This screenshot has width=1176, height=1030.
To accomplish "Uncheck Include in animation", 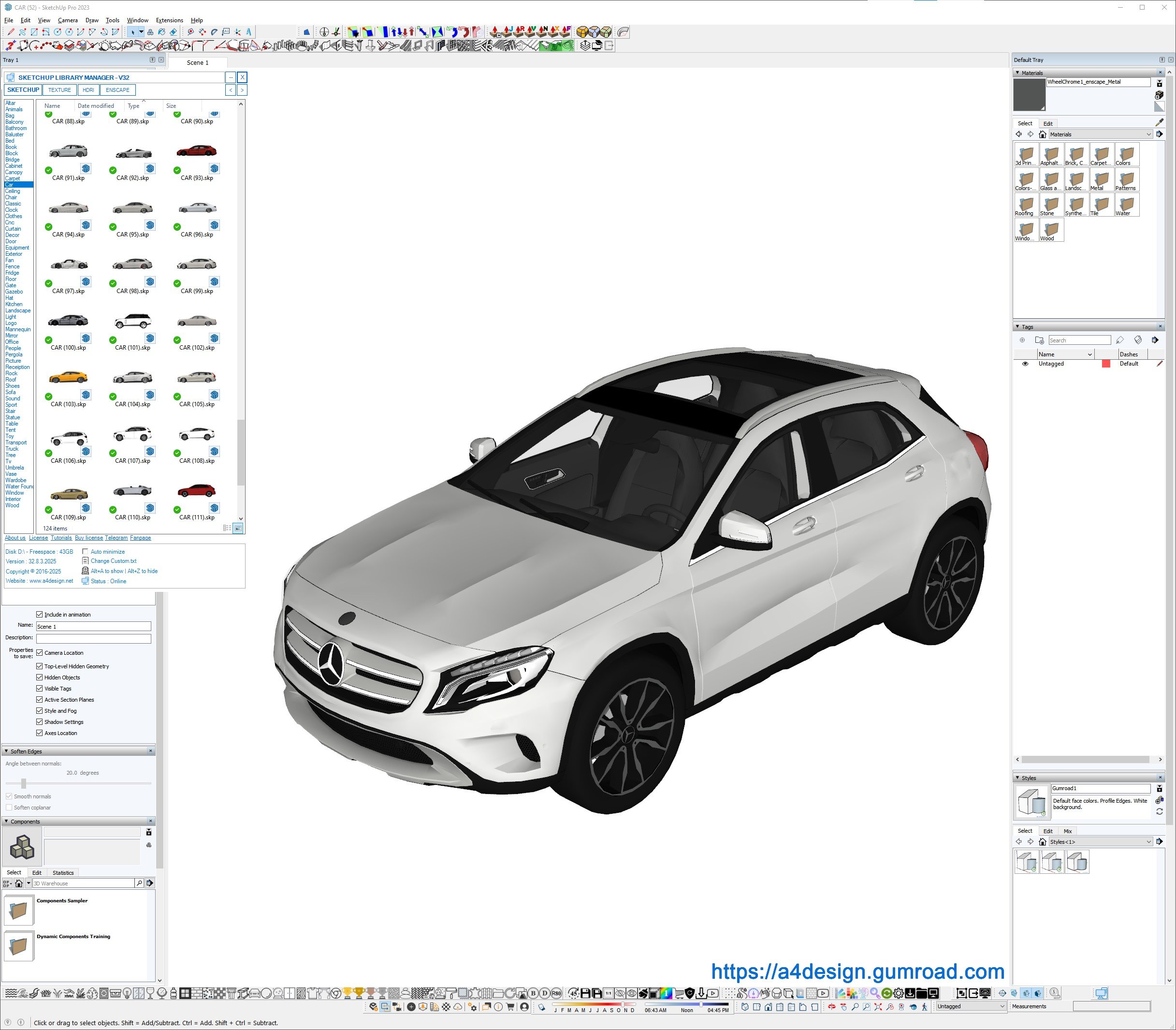I will [40, 615].
